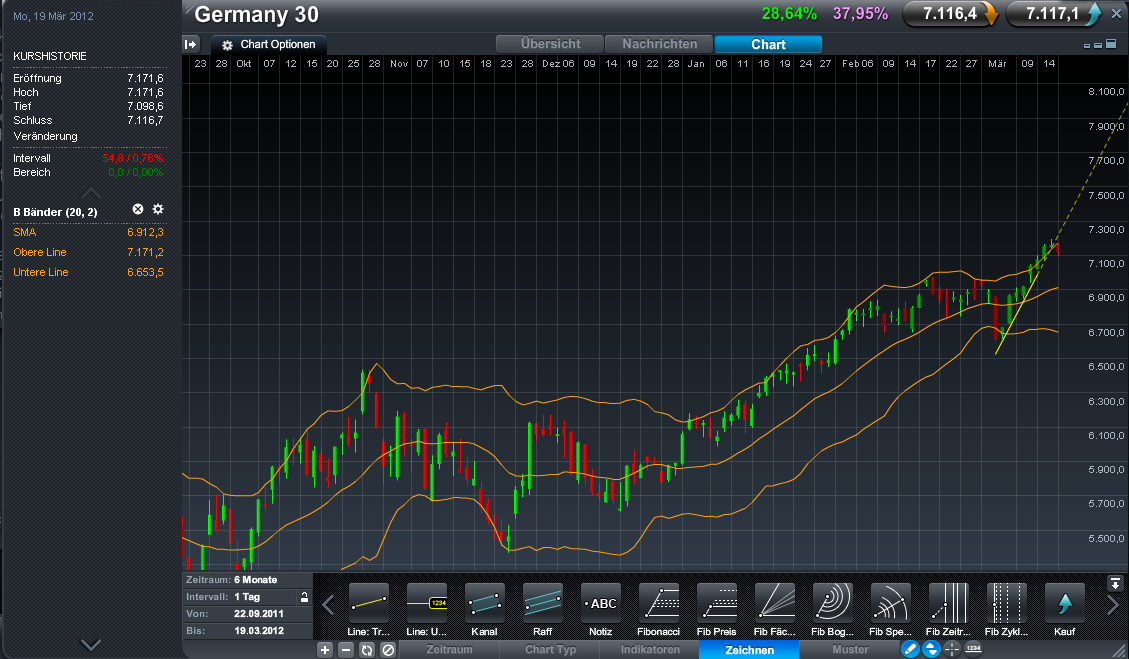1129x659 pixels.
Task: Click the blue up-down arrows icon
Action: tap(931, 649)
